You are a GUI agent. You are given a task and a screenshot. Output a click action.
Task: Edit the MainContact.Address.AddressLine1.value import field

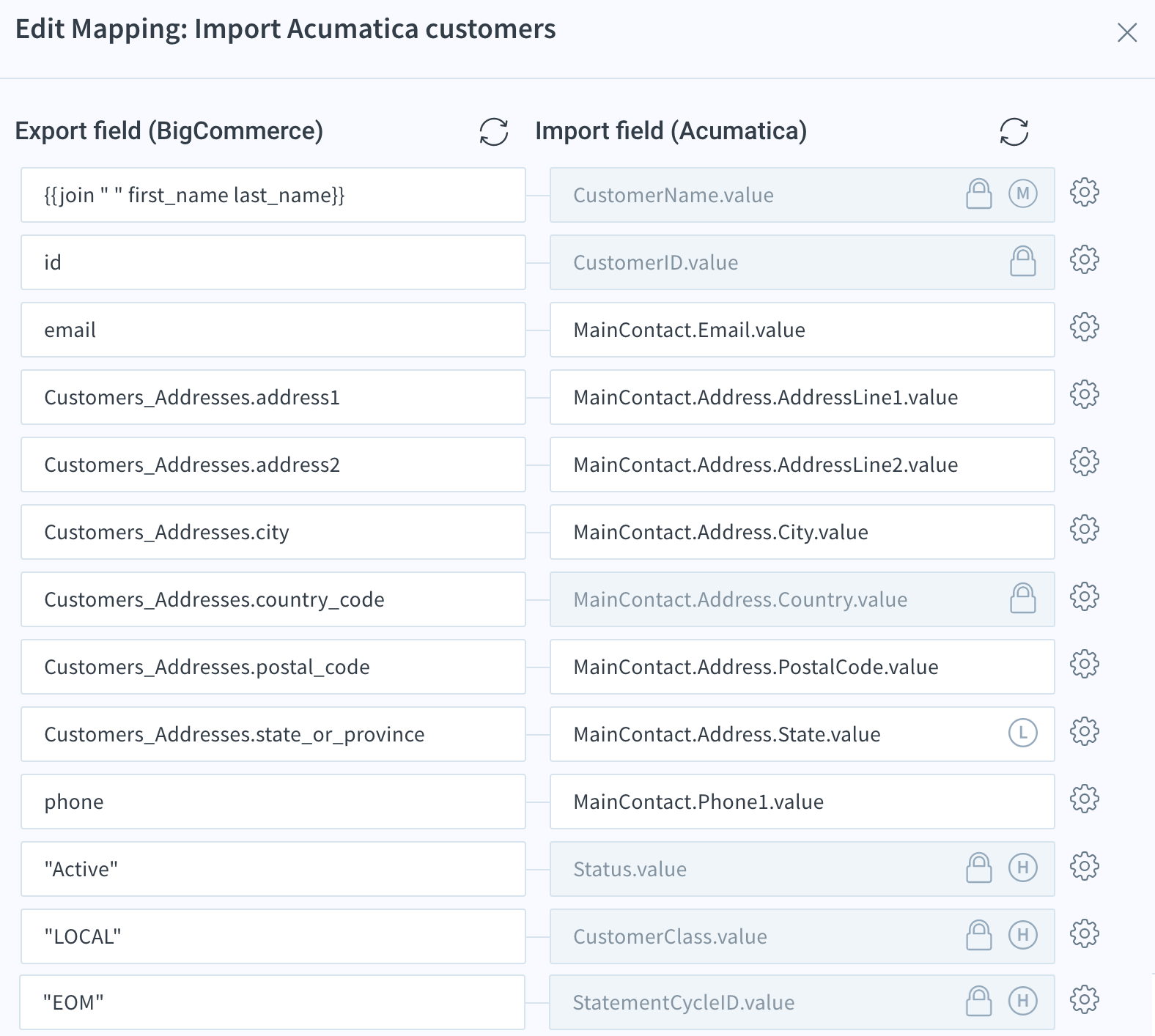(x=802, y=397)
